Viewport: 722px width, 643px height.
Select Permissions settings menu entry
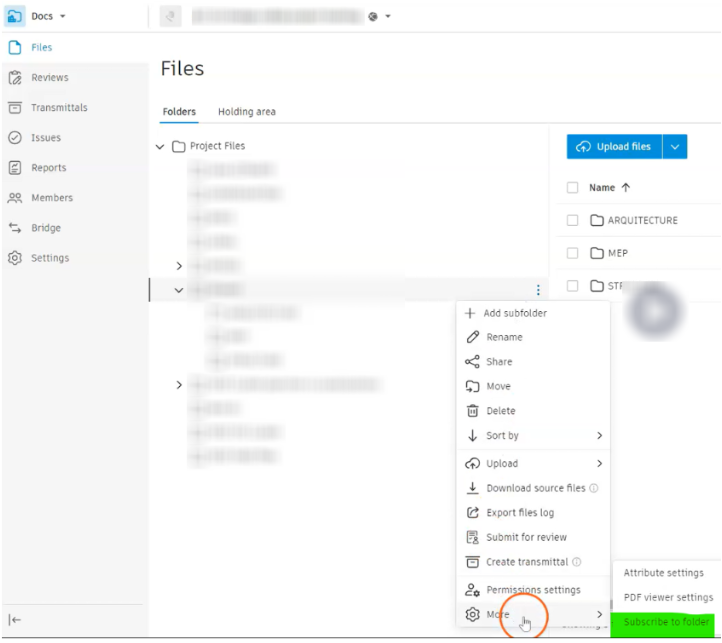coord(533,590)
